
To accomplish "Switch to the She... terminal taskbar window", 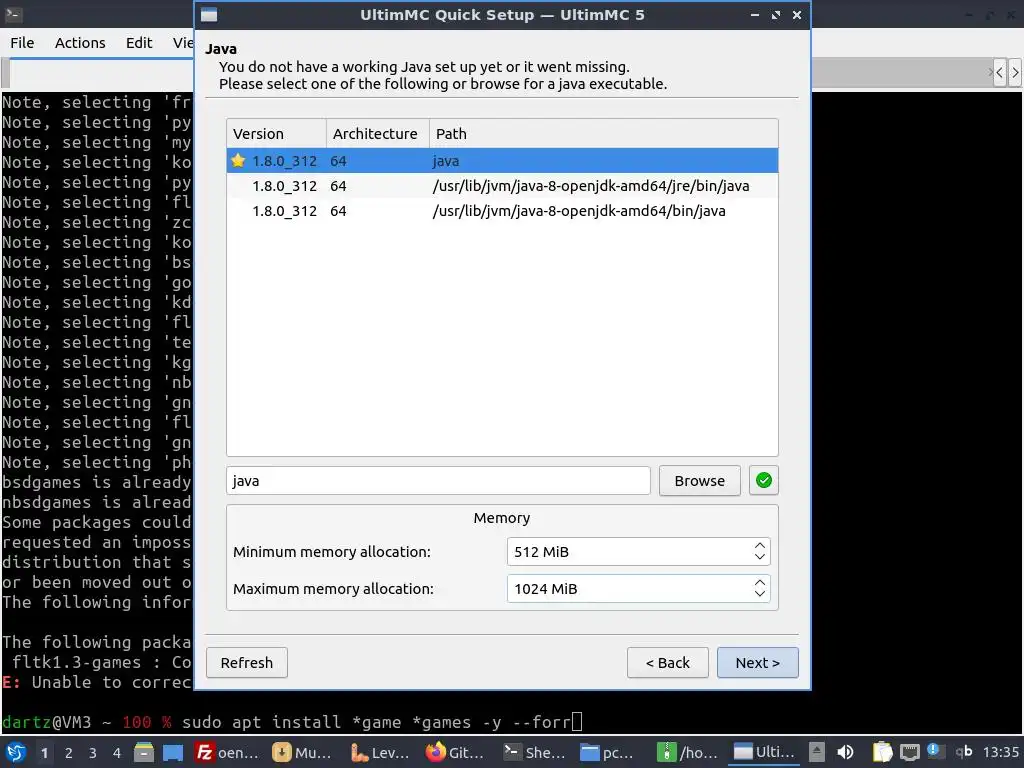I will 534,753.
